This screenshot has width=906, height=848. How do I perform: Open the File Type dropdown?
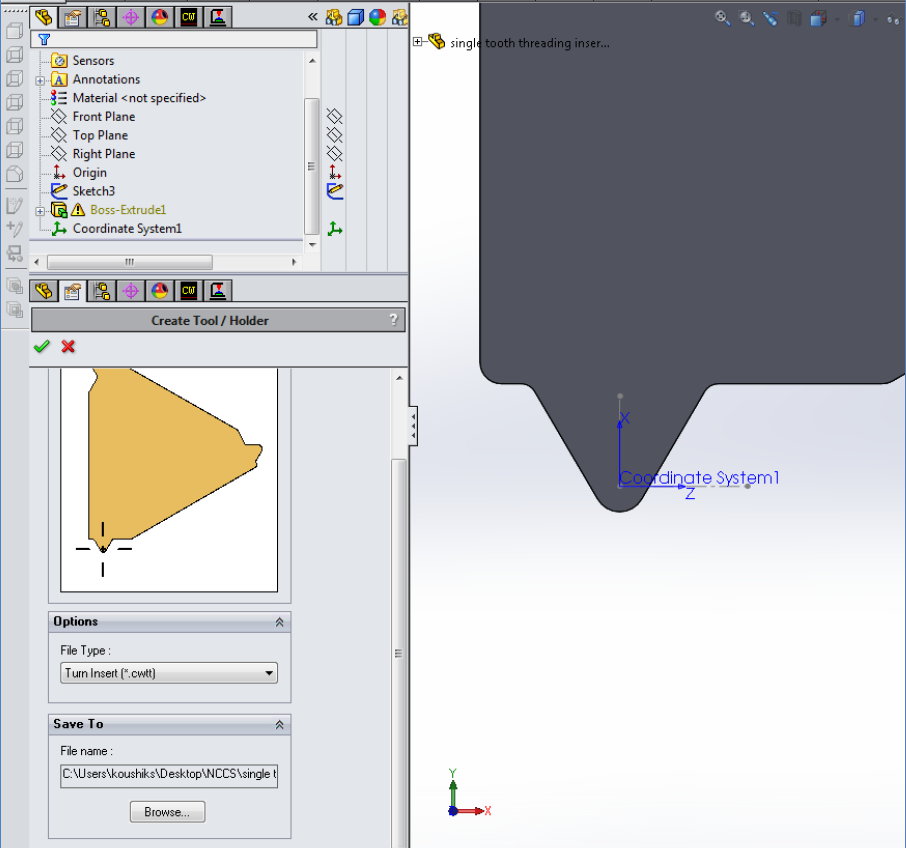pyautogui.click(x=169, y=673)
